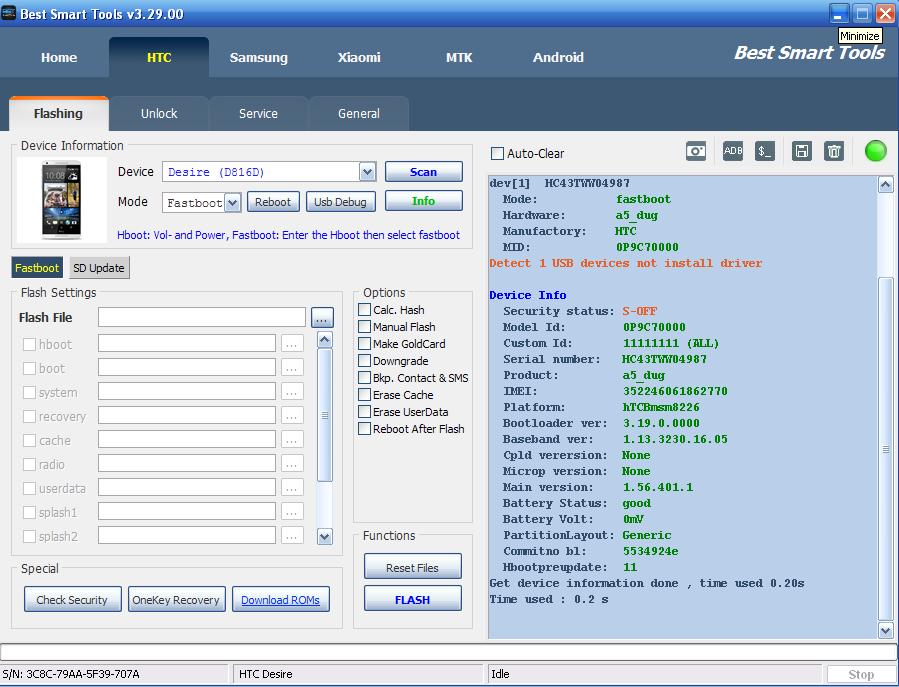Save the log using the floppy disk icon
The height and width of the screenshot is (687, 899).
tap(801, 151)
